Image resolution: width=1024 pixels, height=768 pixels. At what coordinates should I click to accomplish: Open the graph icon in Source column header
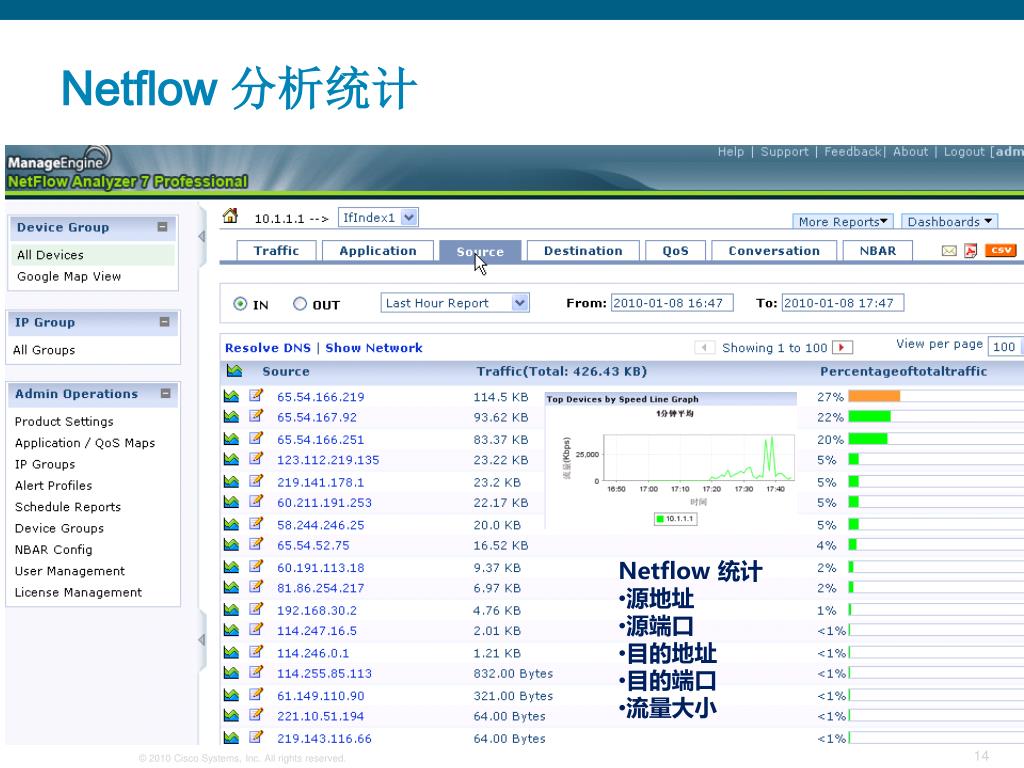[x=234, y=371]
